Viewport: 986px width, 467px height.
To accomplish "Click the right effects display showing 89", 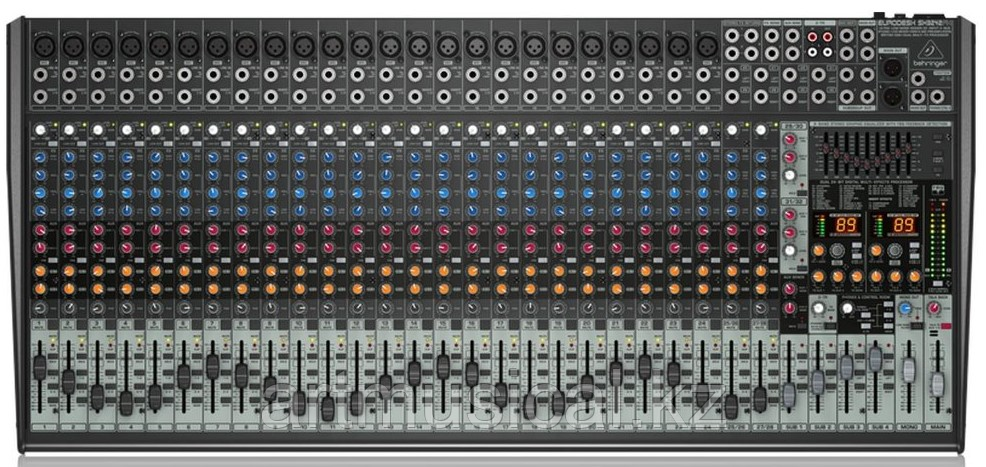I will [904, 225].
